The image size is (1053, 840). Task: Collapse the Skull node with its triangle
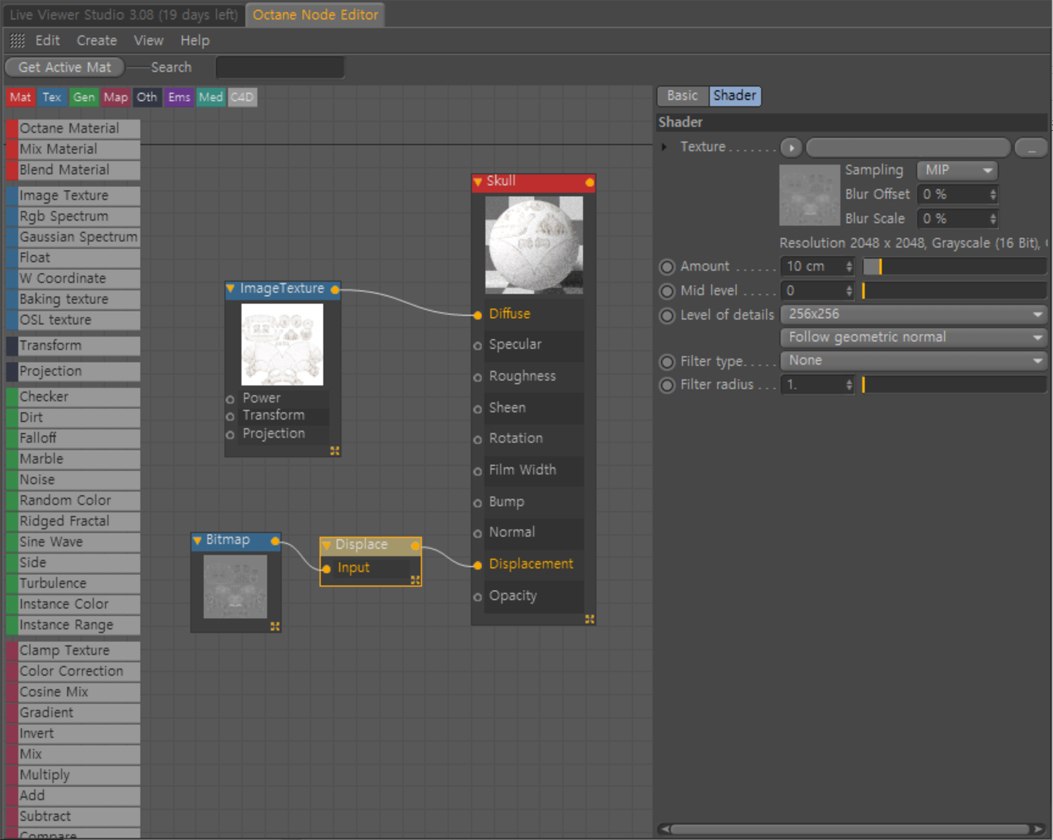(x=477, y=181)
